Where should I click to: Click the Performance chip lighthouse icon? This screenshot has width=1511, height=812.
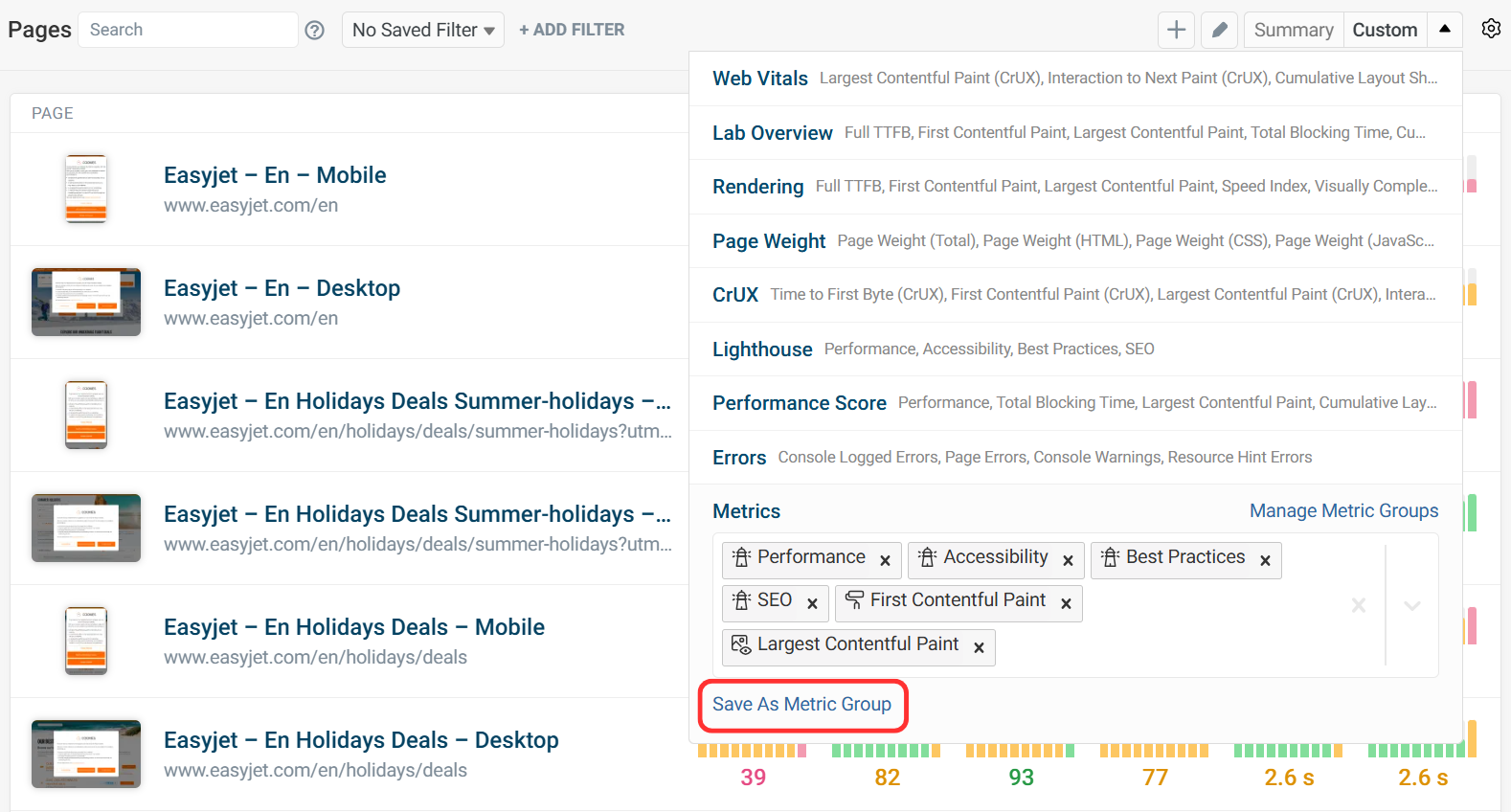(x=741, y=557)
